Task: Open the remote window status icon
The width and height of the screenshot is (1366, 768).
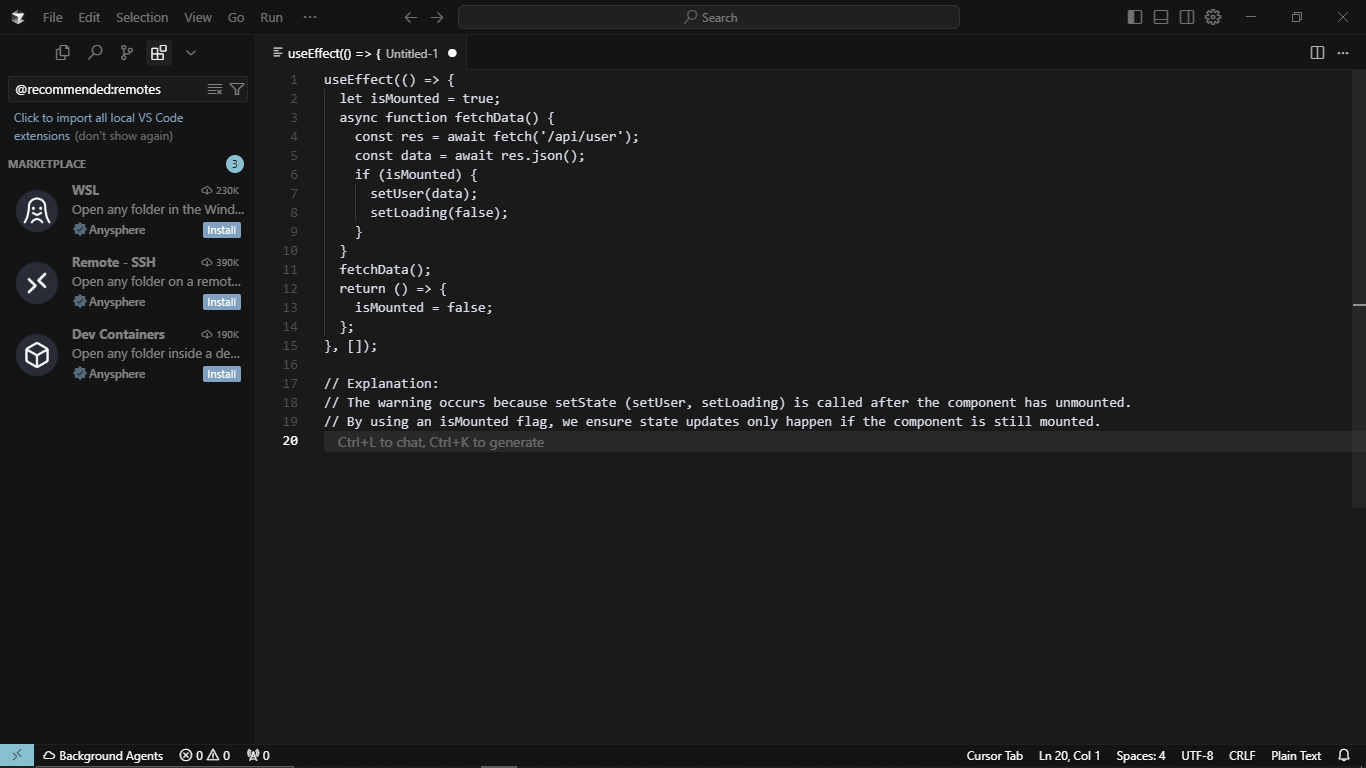Action: click(x=17, y=756)
